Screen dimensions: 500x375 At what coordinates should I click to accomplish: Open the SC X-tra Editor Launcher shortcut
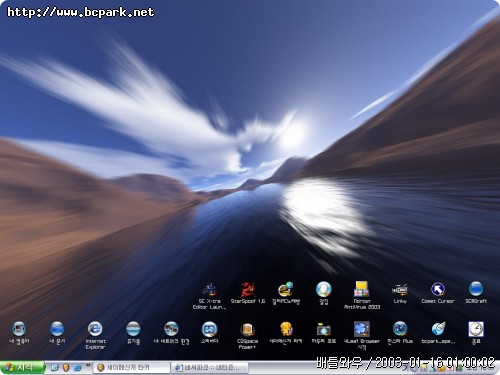pos(210,295)
